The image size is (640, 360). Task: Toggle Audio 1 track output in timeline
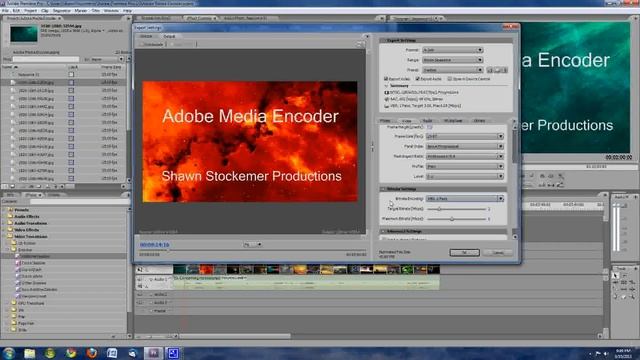click(140, 280)
